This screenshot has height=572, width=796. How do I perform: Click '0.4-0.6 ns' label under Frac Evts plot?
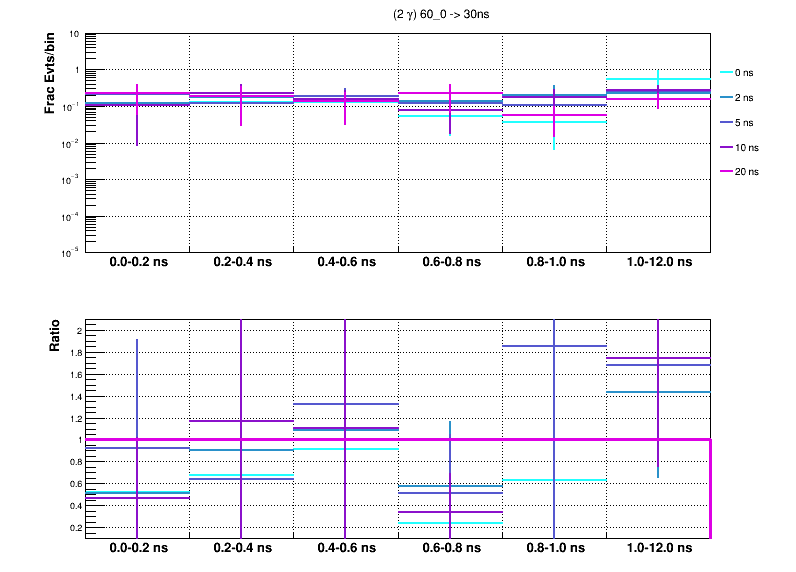(344, 262)
